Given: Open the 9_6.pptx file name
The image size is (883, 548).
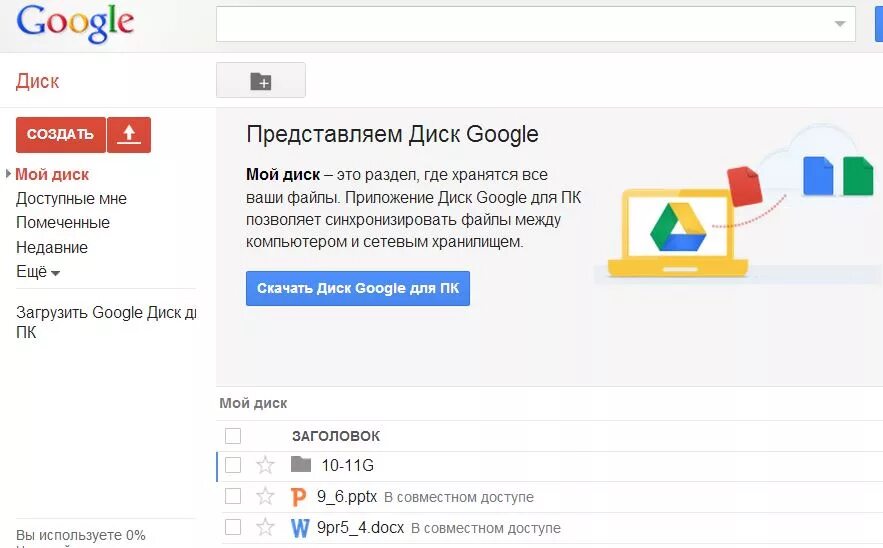Looking at the screenshot, I should pos(346,496).
